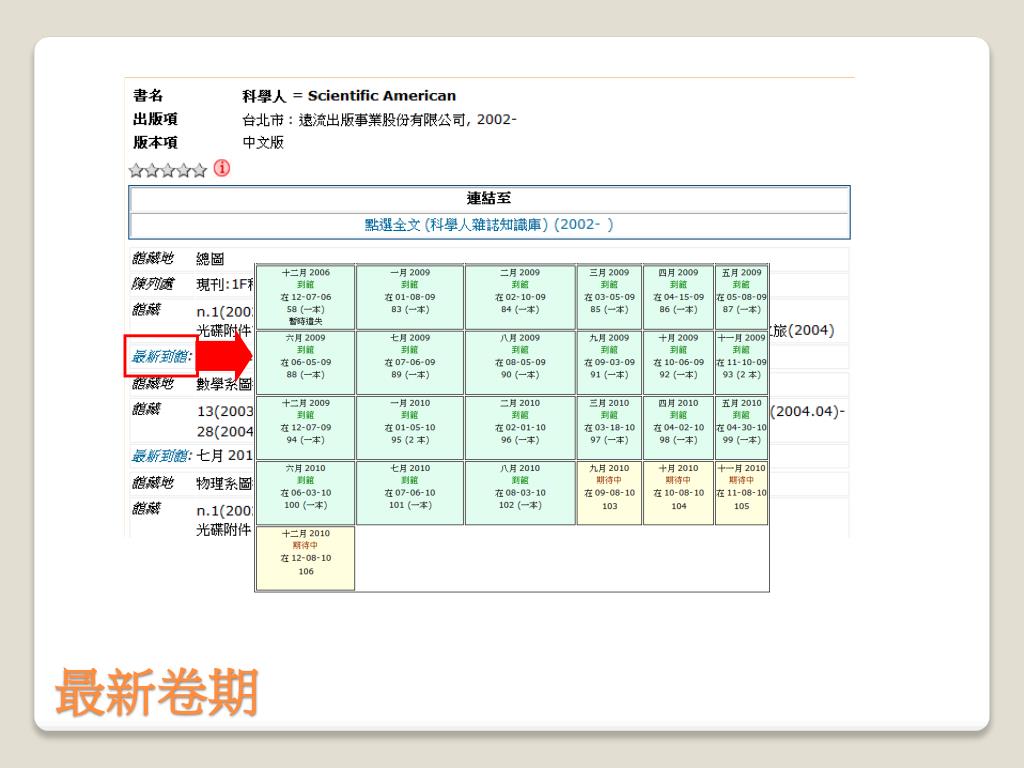Select the 七月 2010 issue cell
This screenshot has height=768, width=1024.
click(x=409, y=492)
